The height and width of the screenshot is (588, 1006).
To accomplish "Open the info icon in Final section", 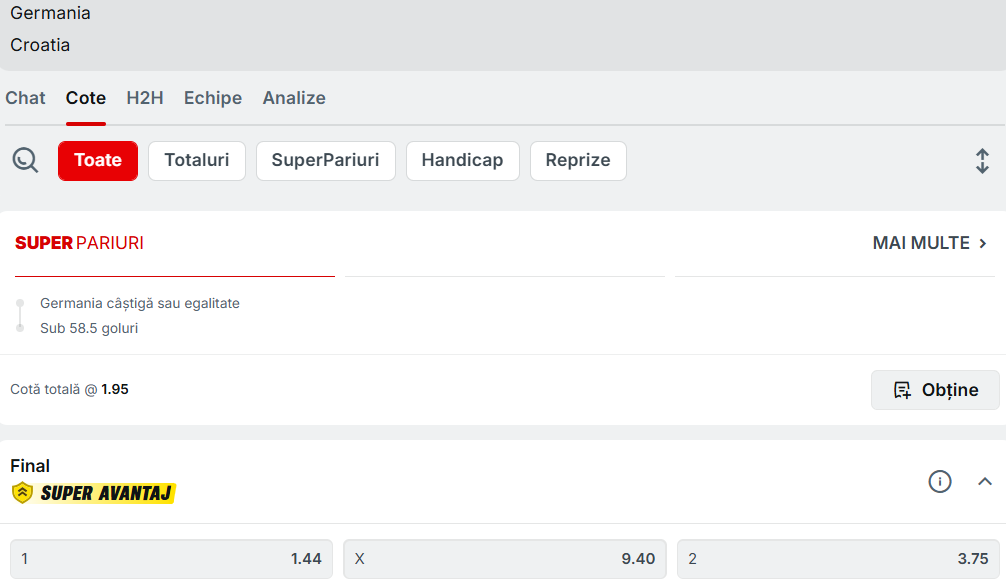I will pyautogui.click(x=939, y=482).
